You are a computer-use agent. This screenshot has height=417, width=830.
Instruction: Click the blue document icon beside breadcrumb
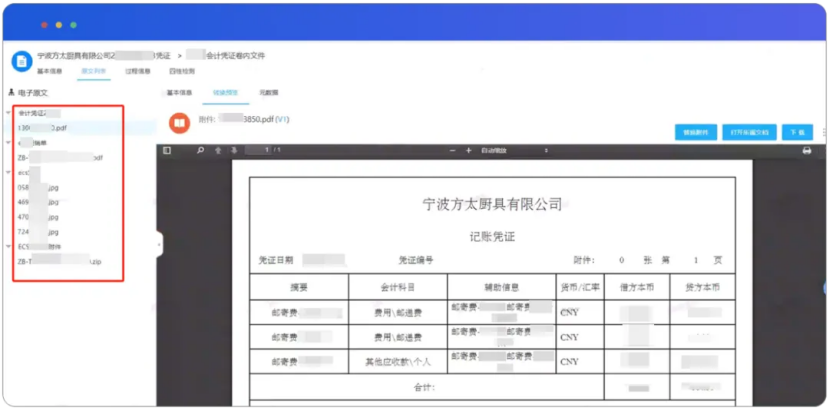pyautogui.click(x=22, y=61)
